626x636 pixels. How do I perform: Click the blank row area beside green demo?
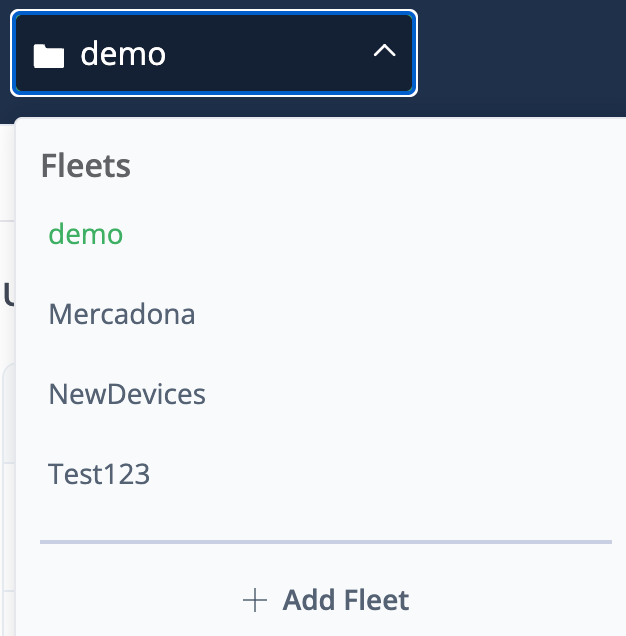(400, 235)
